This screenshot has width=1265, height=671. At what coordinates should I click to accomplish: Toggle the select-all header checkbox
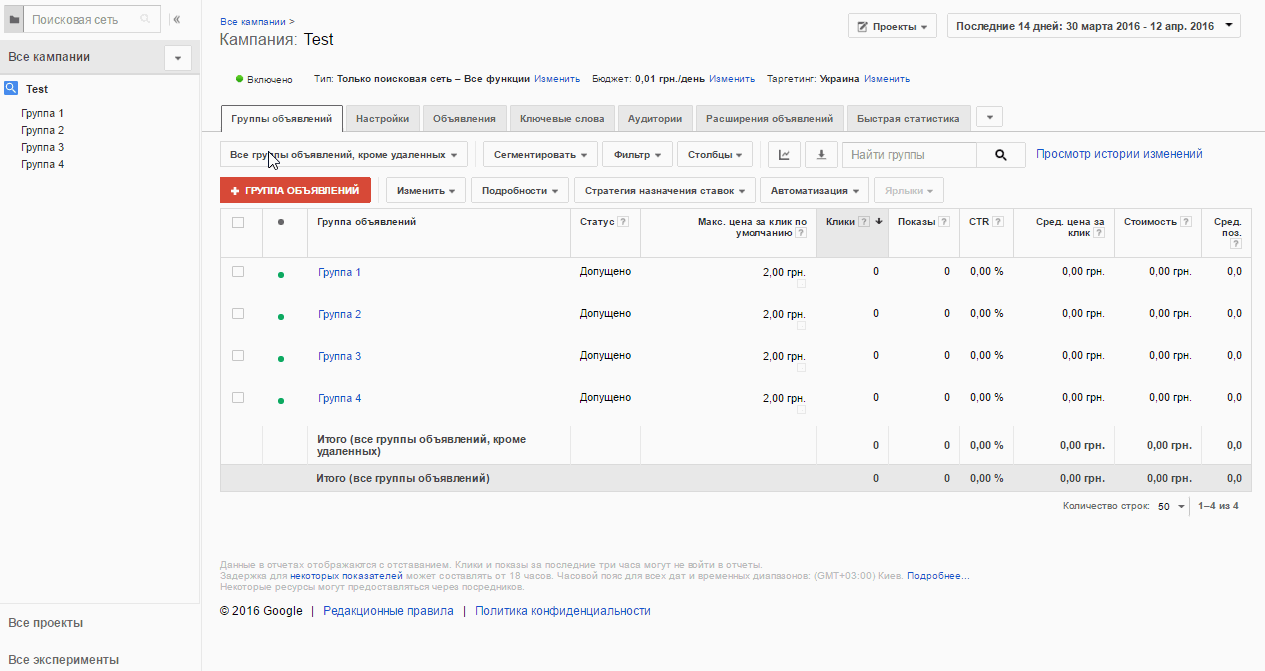(x=238, y=222)
